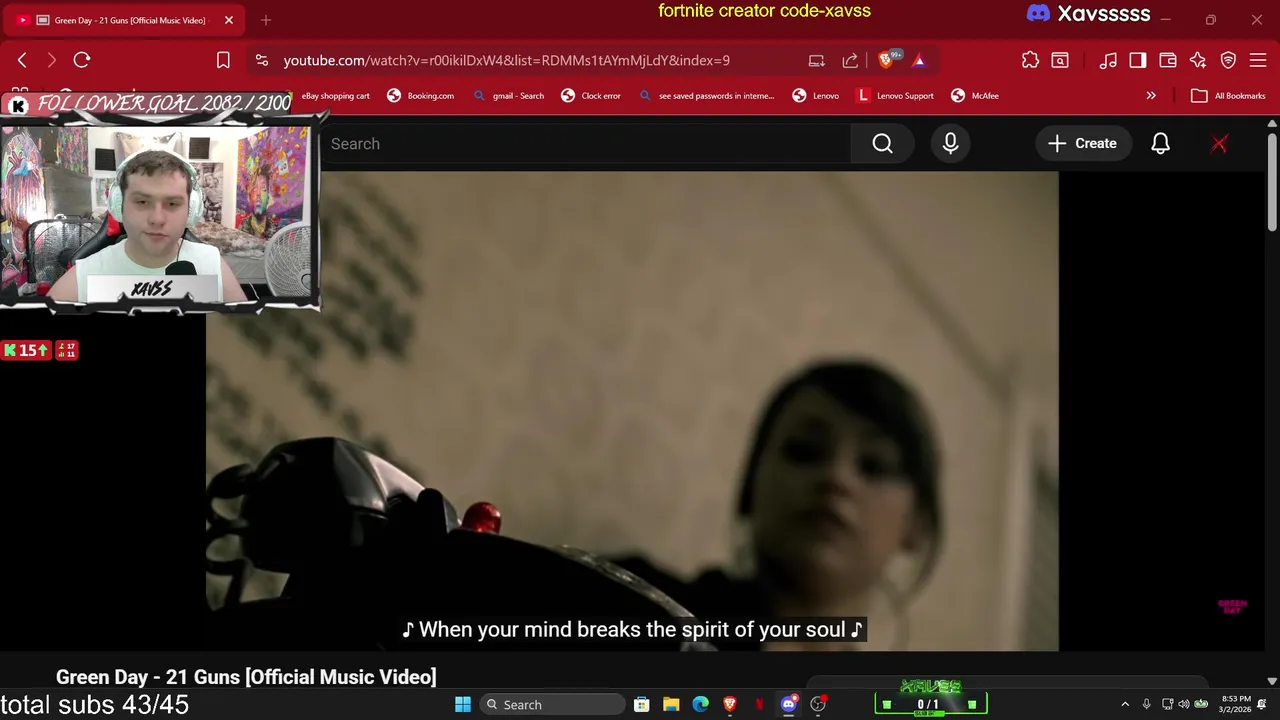This screenshot has width=1280, height=720.
Task: Close the Green Day - 21 Guns tab
Action: tap(229, 20)
